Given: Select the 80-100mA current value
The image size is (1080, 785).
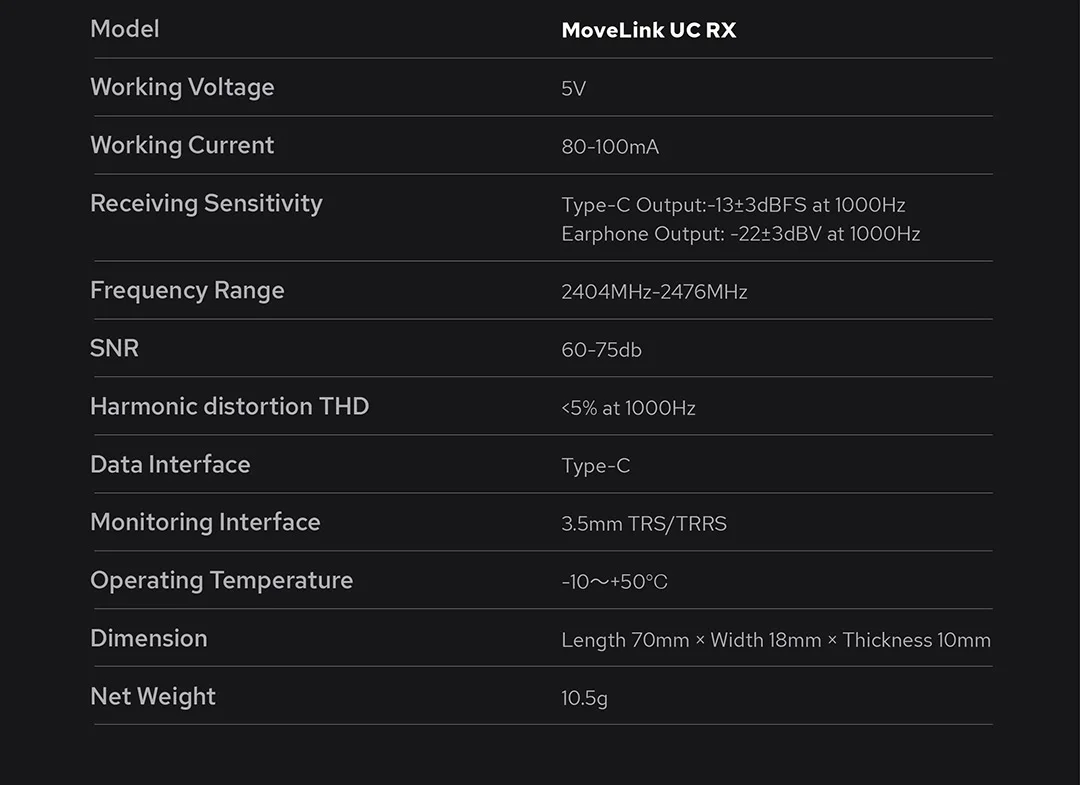Looking at the screenshot, I should pos(610,147).
